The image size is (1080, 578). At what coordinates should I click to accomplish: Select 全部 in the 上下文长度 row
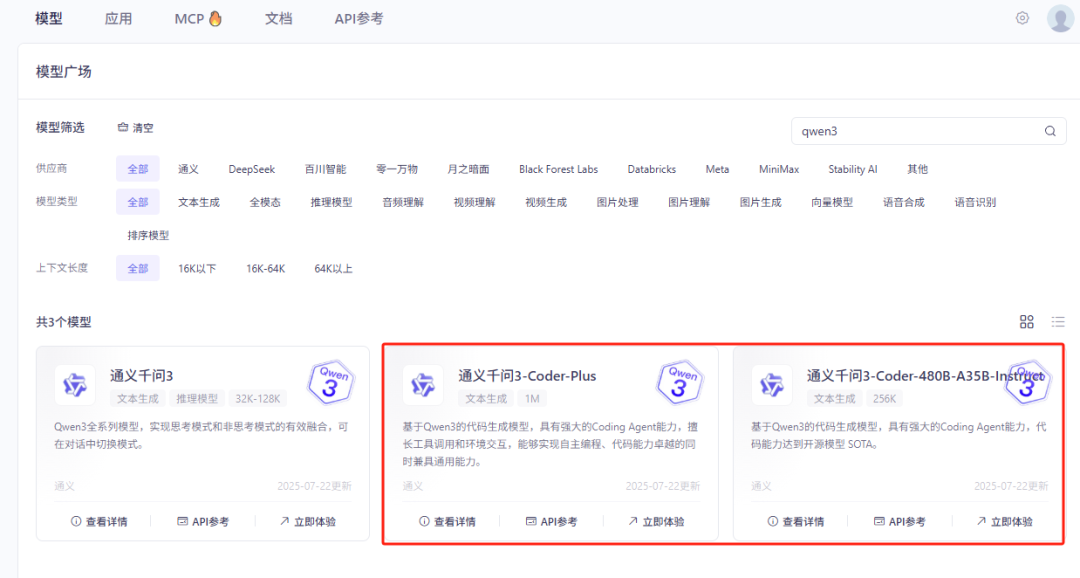coord(138,268)
